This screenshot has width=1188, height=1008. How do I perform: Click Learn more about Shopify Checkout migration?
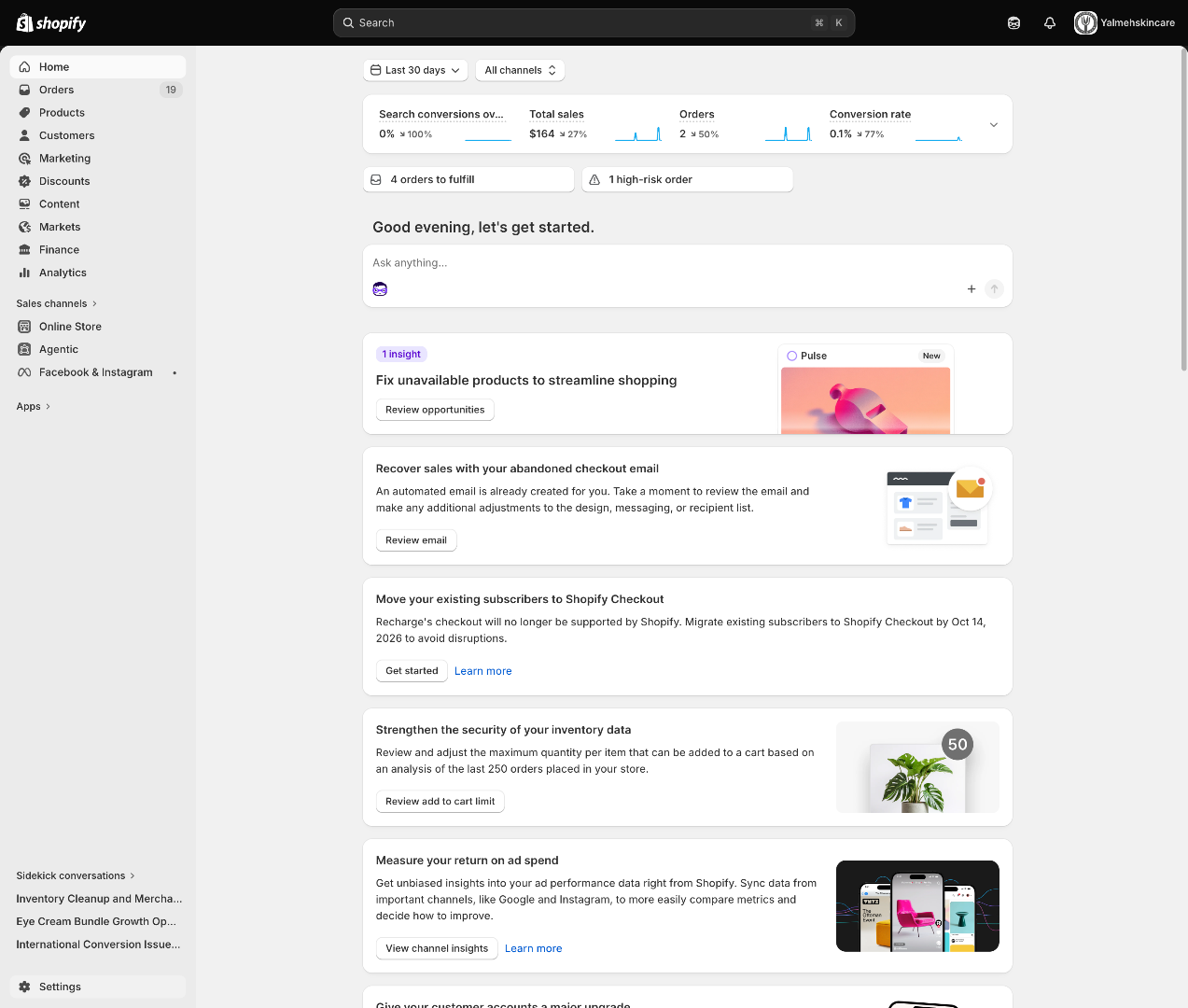coord(483,671)
